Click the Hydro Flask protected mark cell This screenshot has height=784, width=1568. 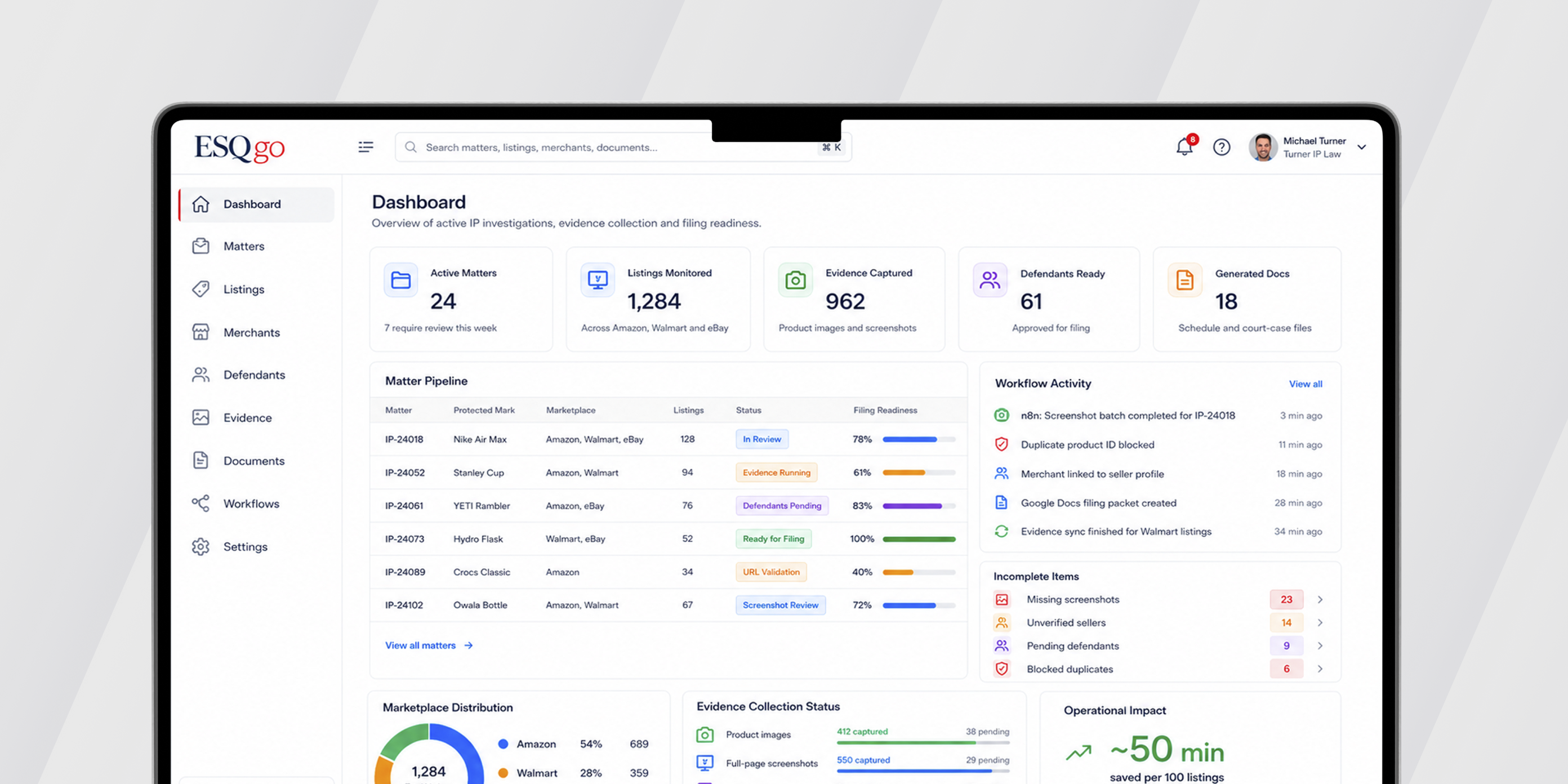(478, 538)
